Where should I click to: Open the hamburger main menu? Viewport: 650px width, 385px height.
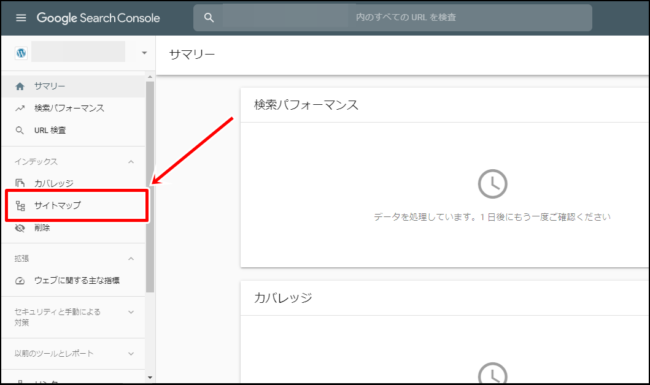tap(21, 18)
